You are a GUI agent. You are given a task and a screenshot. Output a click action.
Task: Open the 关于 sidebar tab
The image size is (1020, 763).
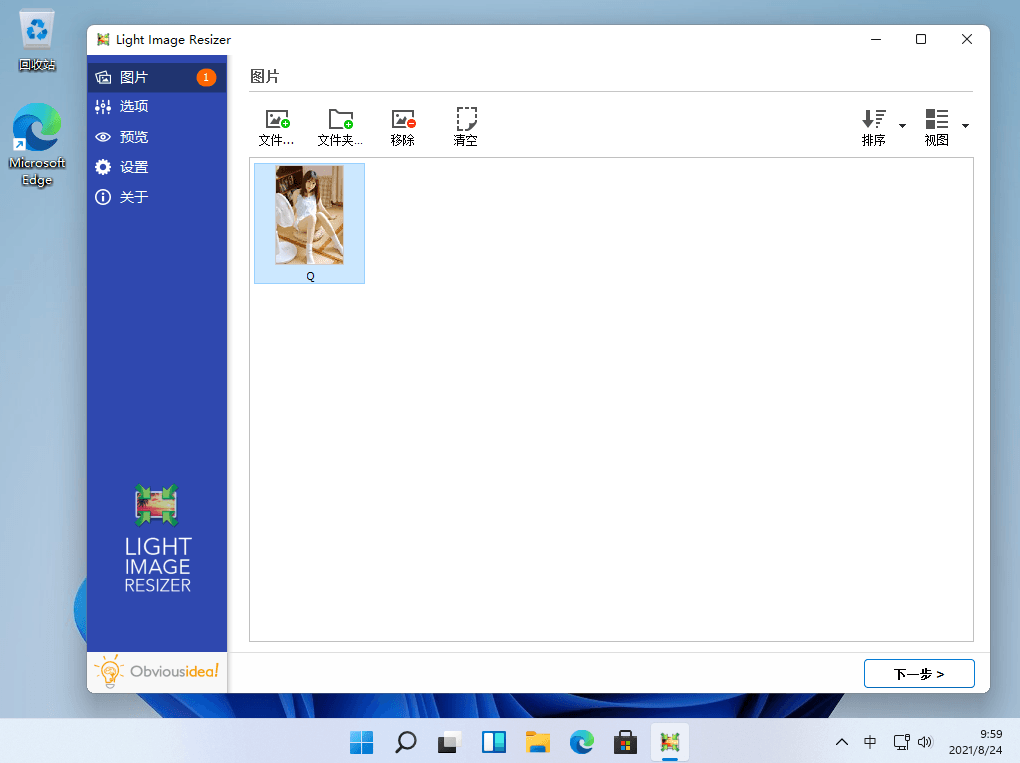tap(157, 197)
